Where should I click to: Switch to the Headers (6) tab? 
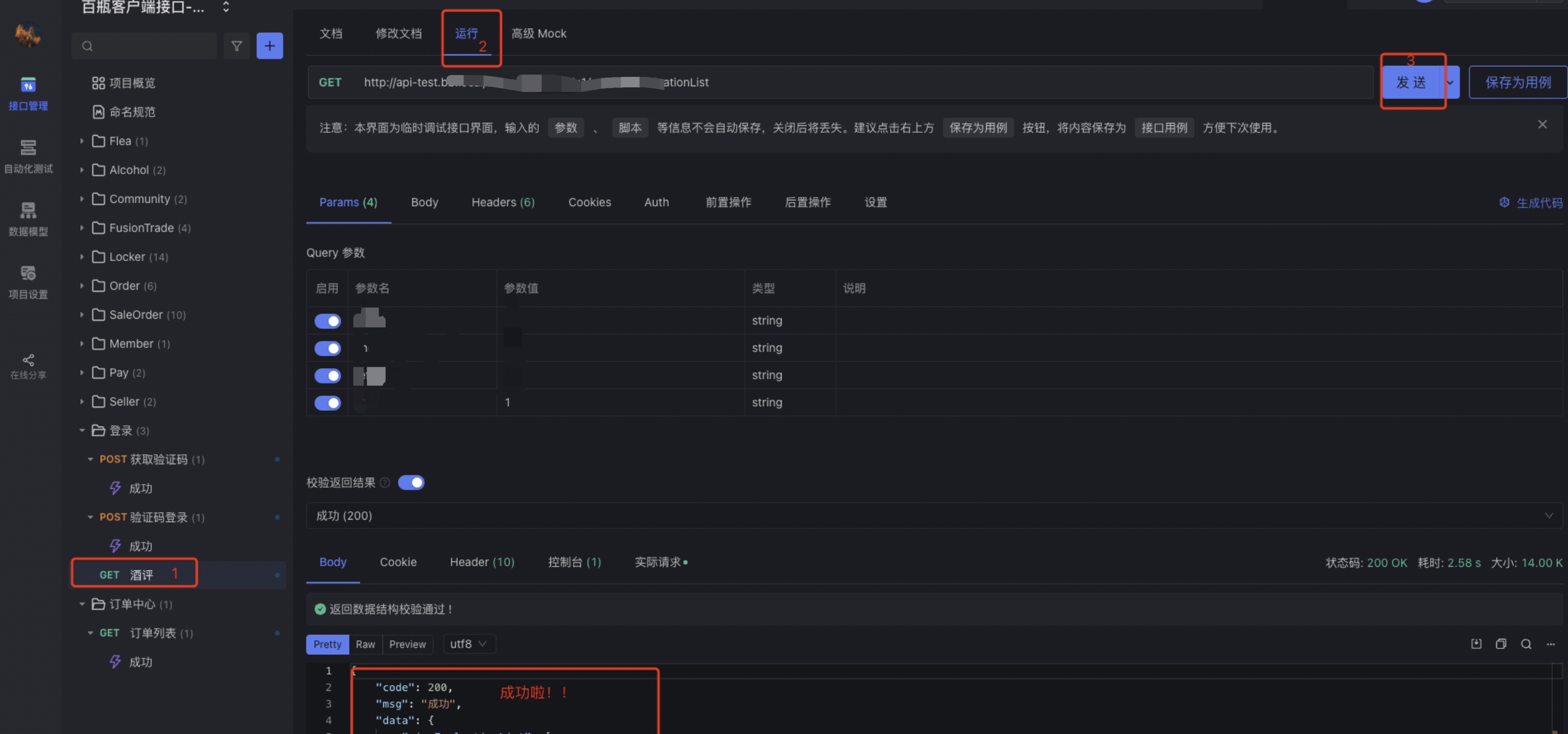[502, 202]
